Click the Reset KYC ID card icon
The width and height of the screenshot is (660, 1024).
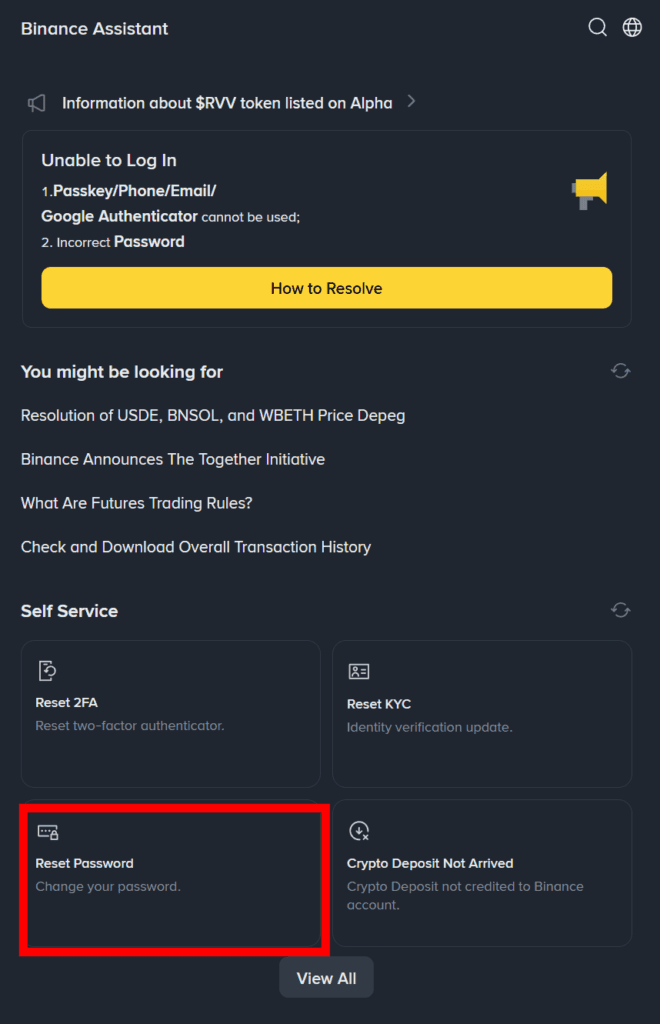[358, 671]
